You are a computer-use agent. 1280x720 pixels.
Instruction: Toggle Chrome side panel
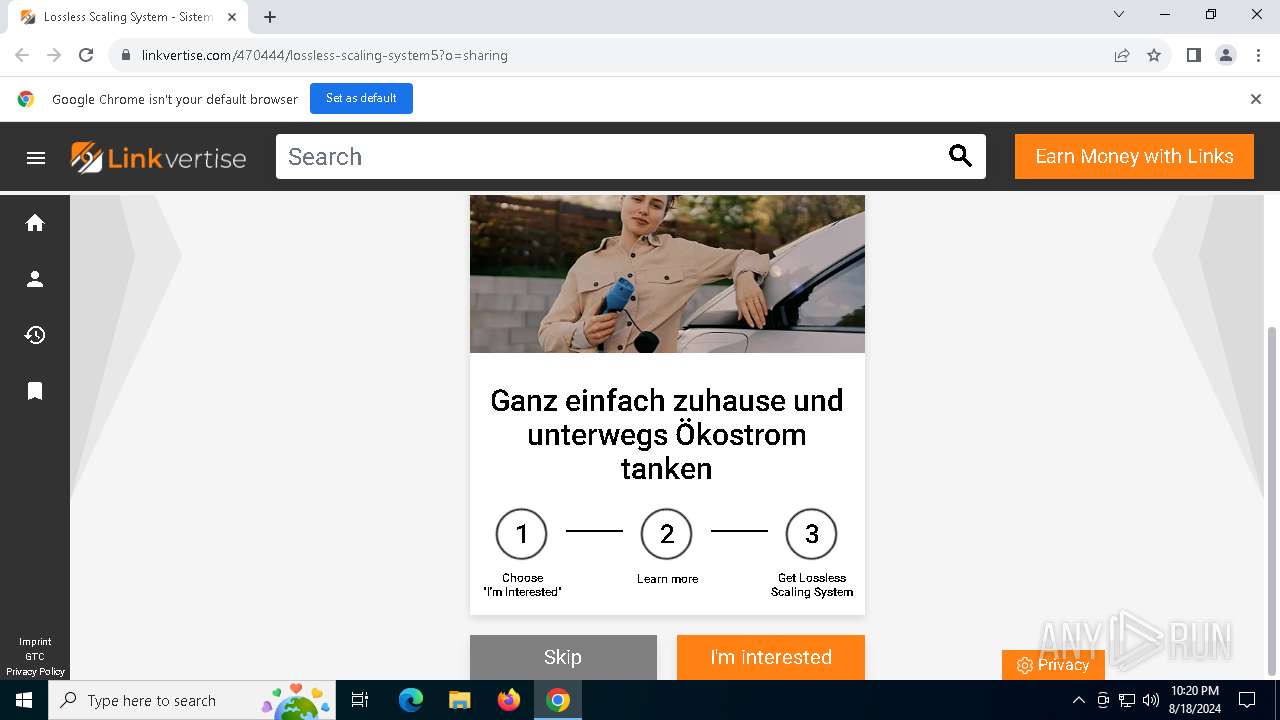[x=1193, y=55]
